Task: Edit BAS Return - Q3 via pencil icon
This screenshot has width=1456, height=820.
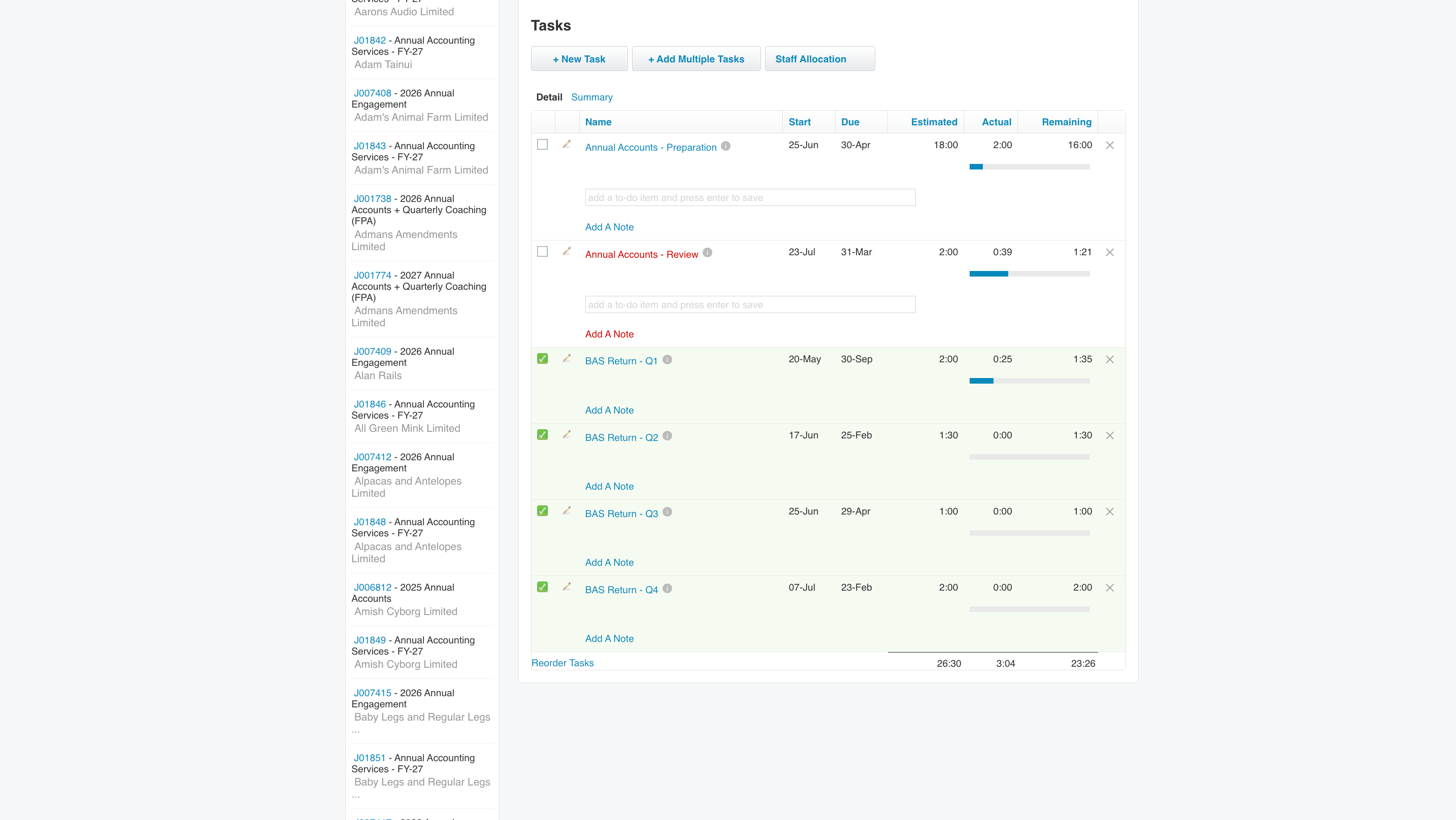Action: point(567,510)
